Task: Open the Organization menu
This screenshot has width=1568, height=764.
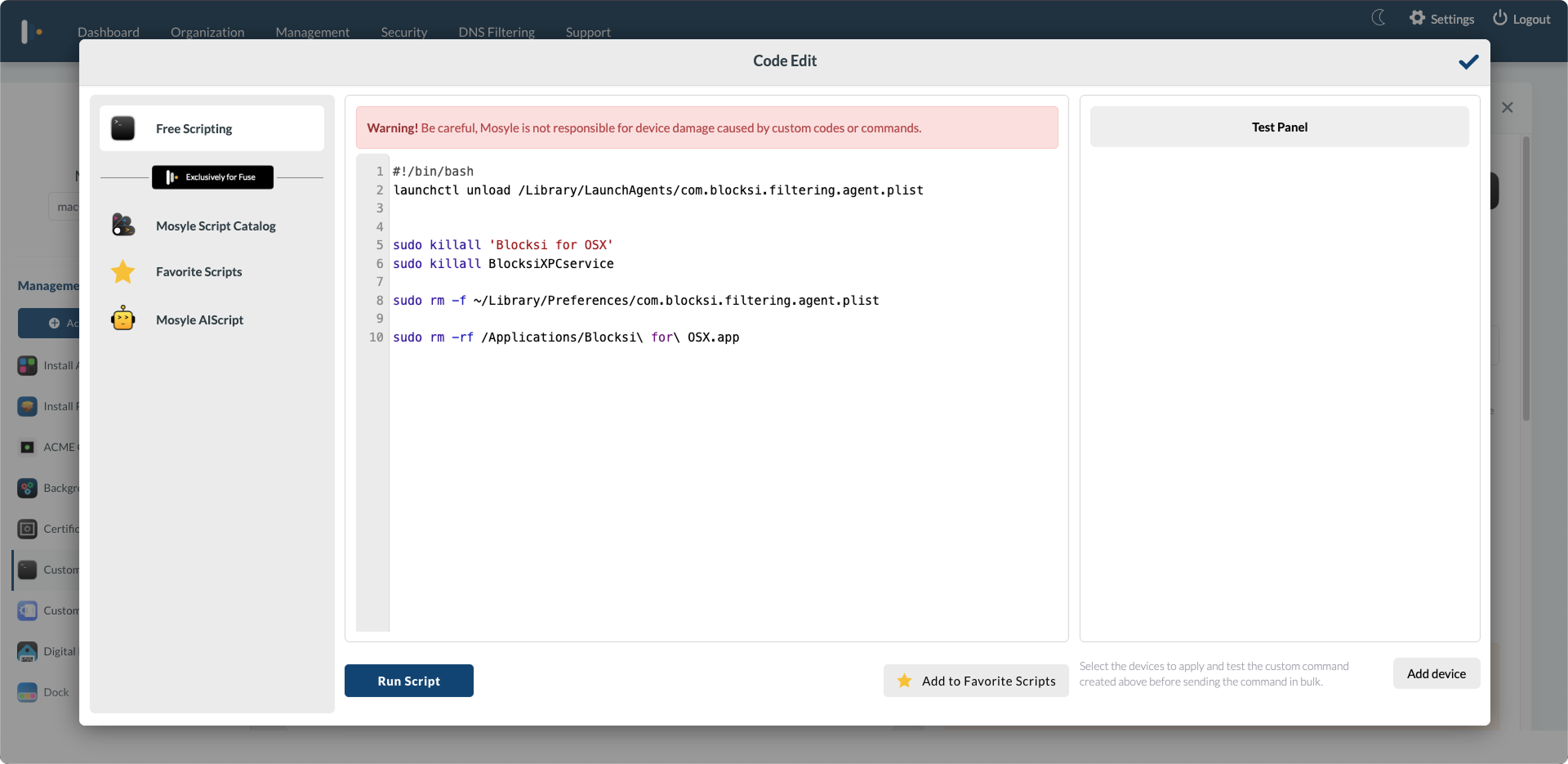Action: coord(207,32)
